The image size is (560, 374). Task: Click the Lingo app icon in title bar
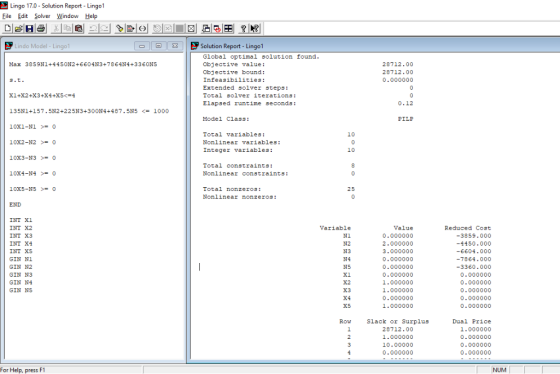tap(4, 5)
